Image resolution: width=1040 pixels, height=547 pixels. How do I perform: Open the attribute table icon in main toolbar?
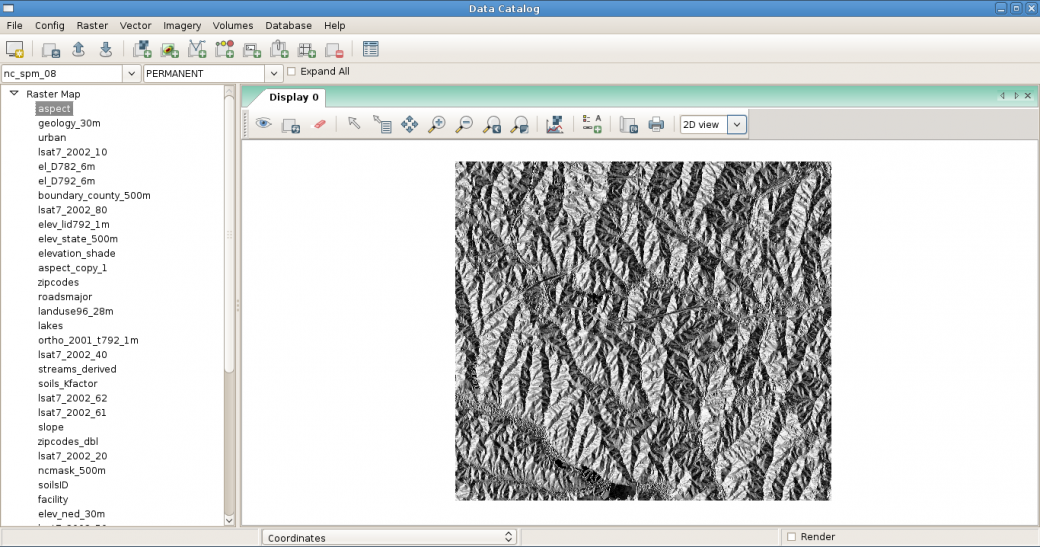(x=371, y=49)
